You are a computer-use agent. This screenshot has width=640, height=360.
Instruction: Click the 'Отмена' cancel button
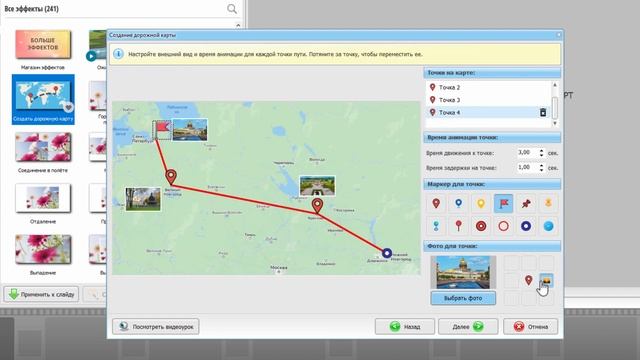click(531, 327)
